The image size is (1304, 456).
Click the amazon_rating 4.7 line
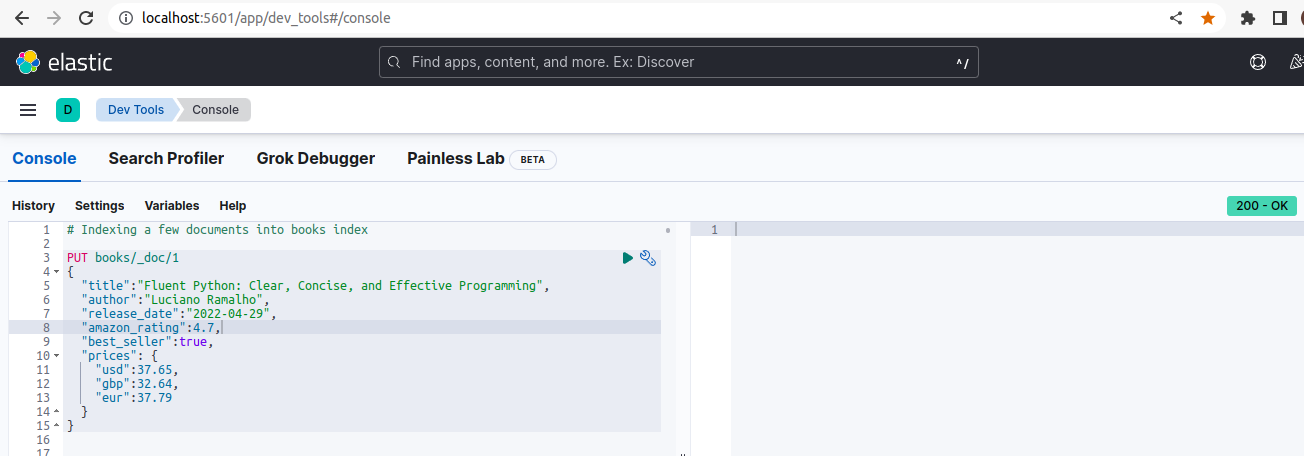coord(151,328)
